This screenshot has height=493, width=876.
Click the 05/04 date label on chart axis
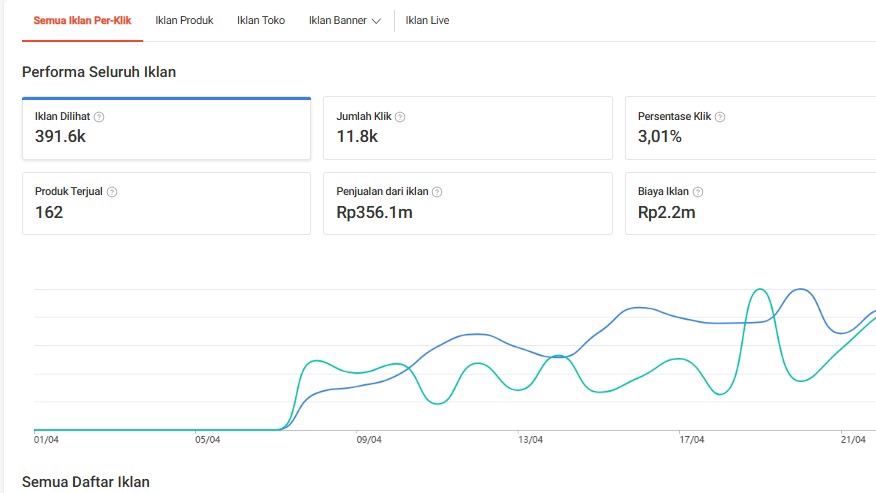[207, 440]
